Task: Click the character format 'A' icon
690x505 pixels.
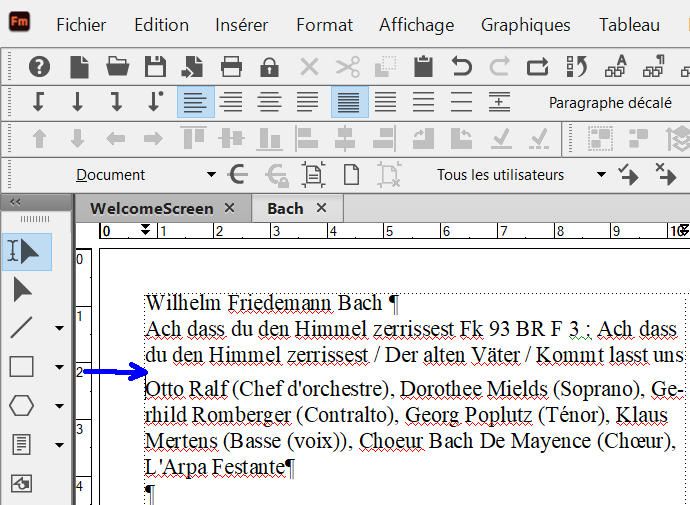Action: tap(615, 66)
